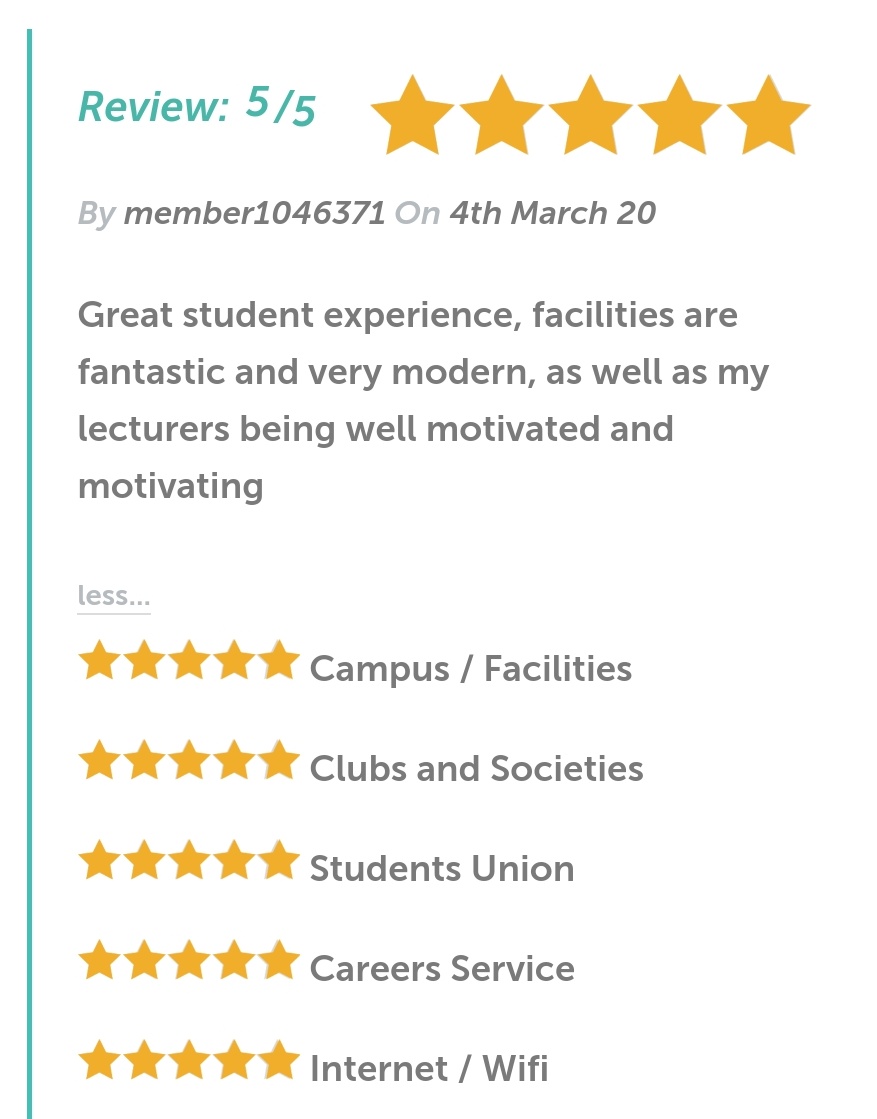Screen dimensions: 877x1119
Task: Open reviewer profile member1046371
Action: [254, 213]
